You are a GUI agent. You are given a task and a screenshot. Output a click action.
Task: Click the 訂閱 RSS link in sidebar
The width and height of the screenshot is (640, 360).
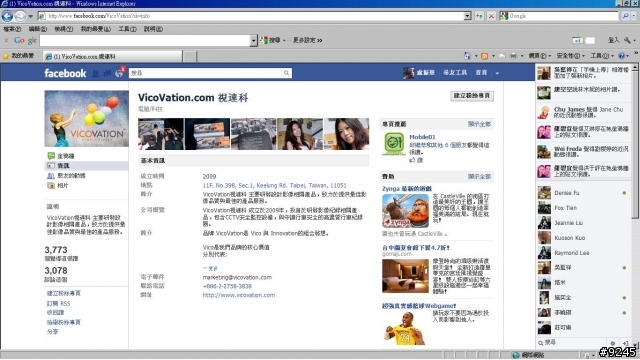click(x=58, y=303)
